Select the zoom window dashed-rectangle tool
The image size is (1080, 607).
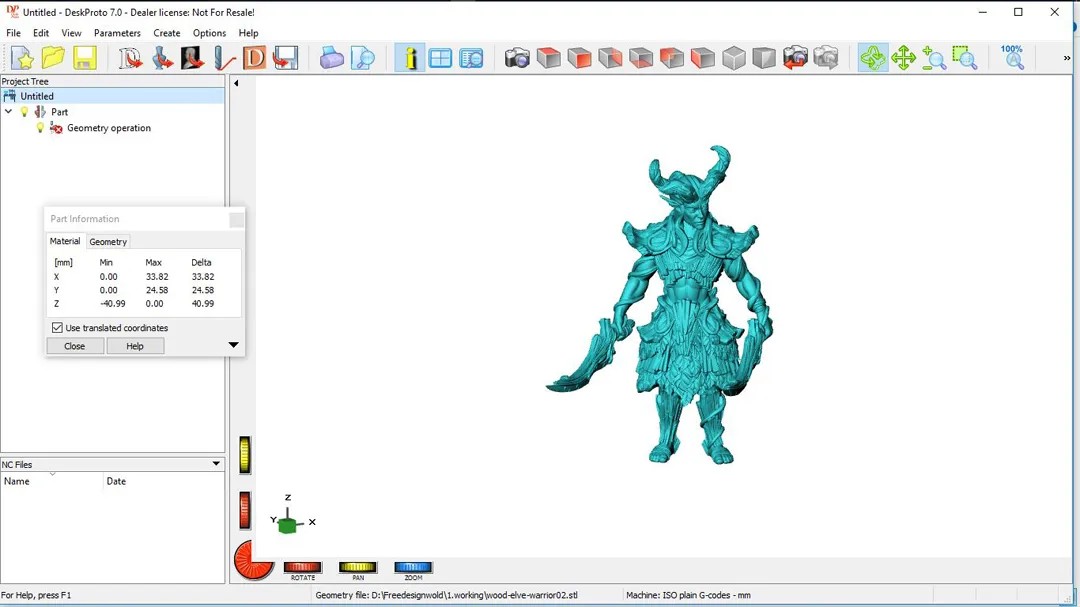click(x=965, y=58)
